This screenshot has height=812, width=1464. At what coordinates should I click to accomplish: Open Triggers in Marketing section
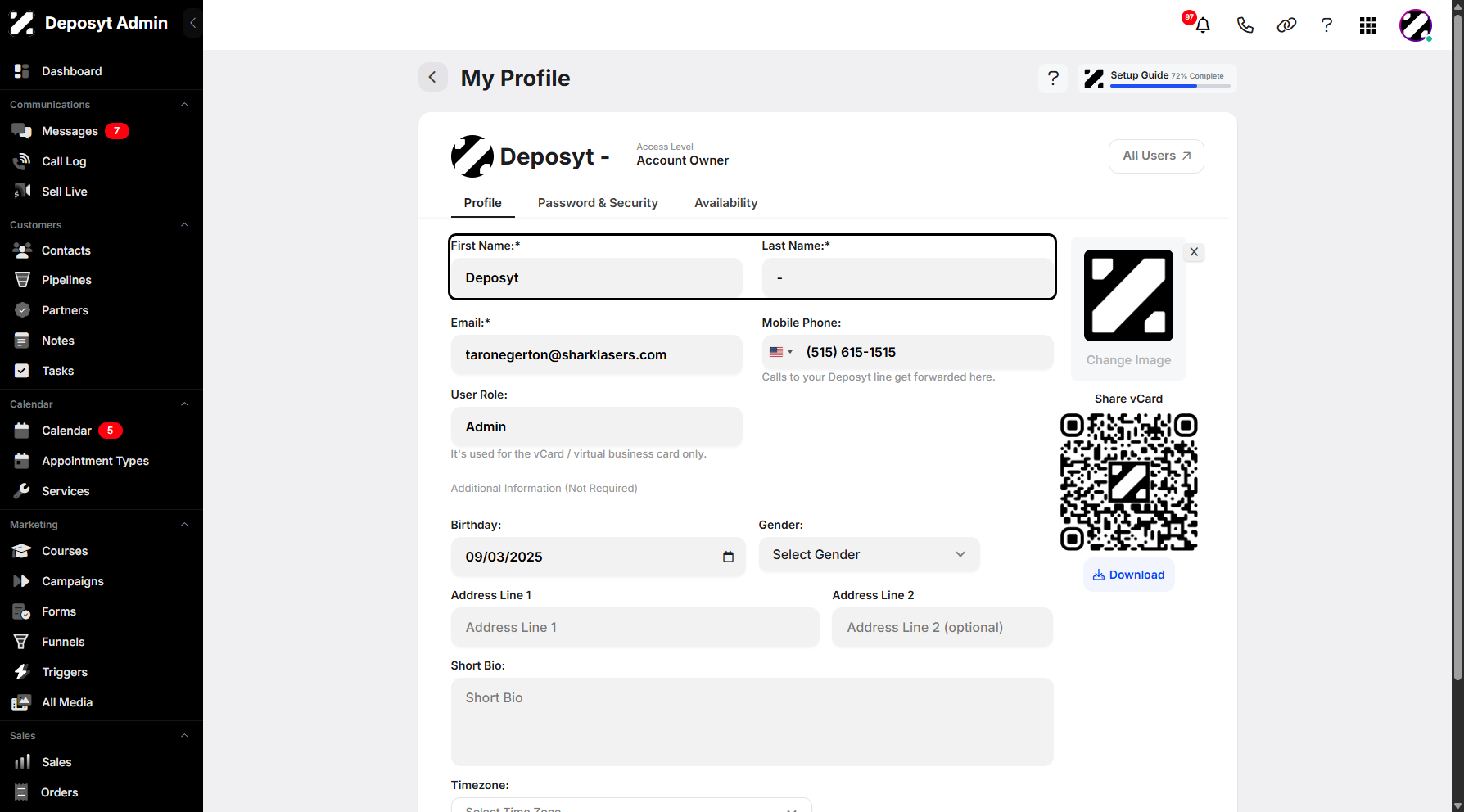(64, 672)
